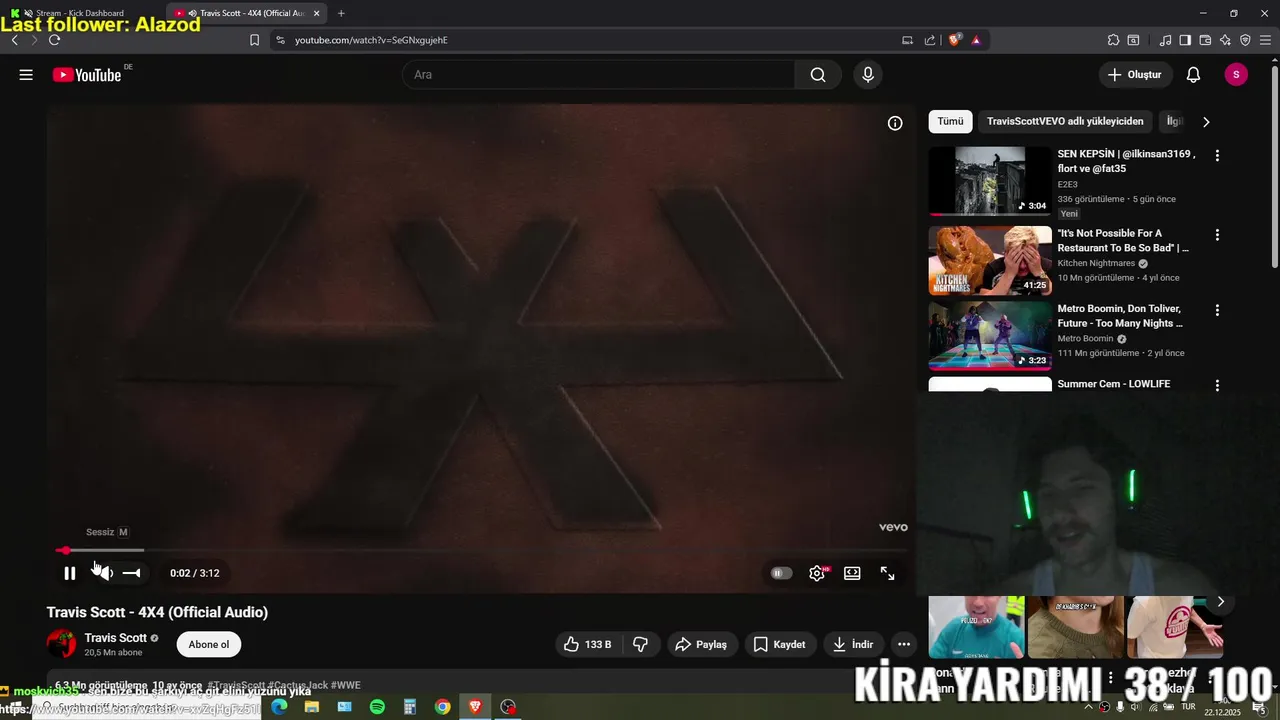Open the browser extensions puzzle icon
The width and height of the screenshot is (1280, 720).
coord(1113,40)
